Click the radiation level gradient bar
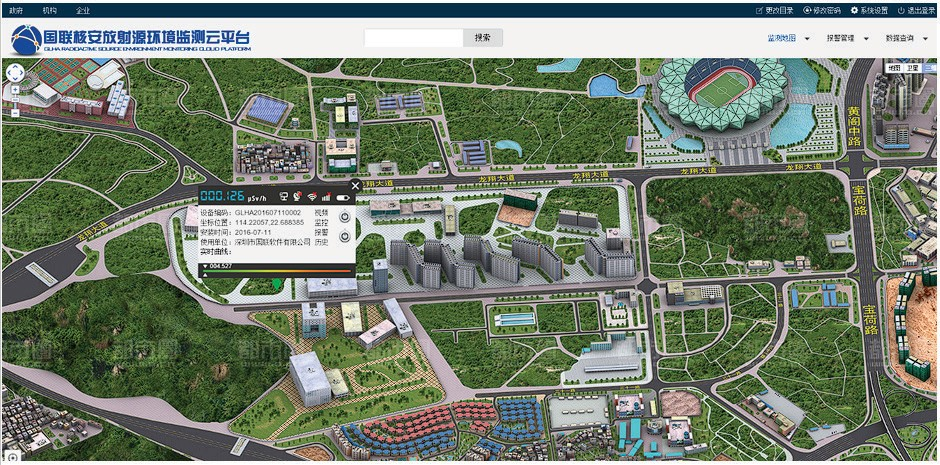This screenshot has width=940, height=465. coord(276,271)
